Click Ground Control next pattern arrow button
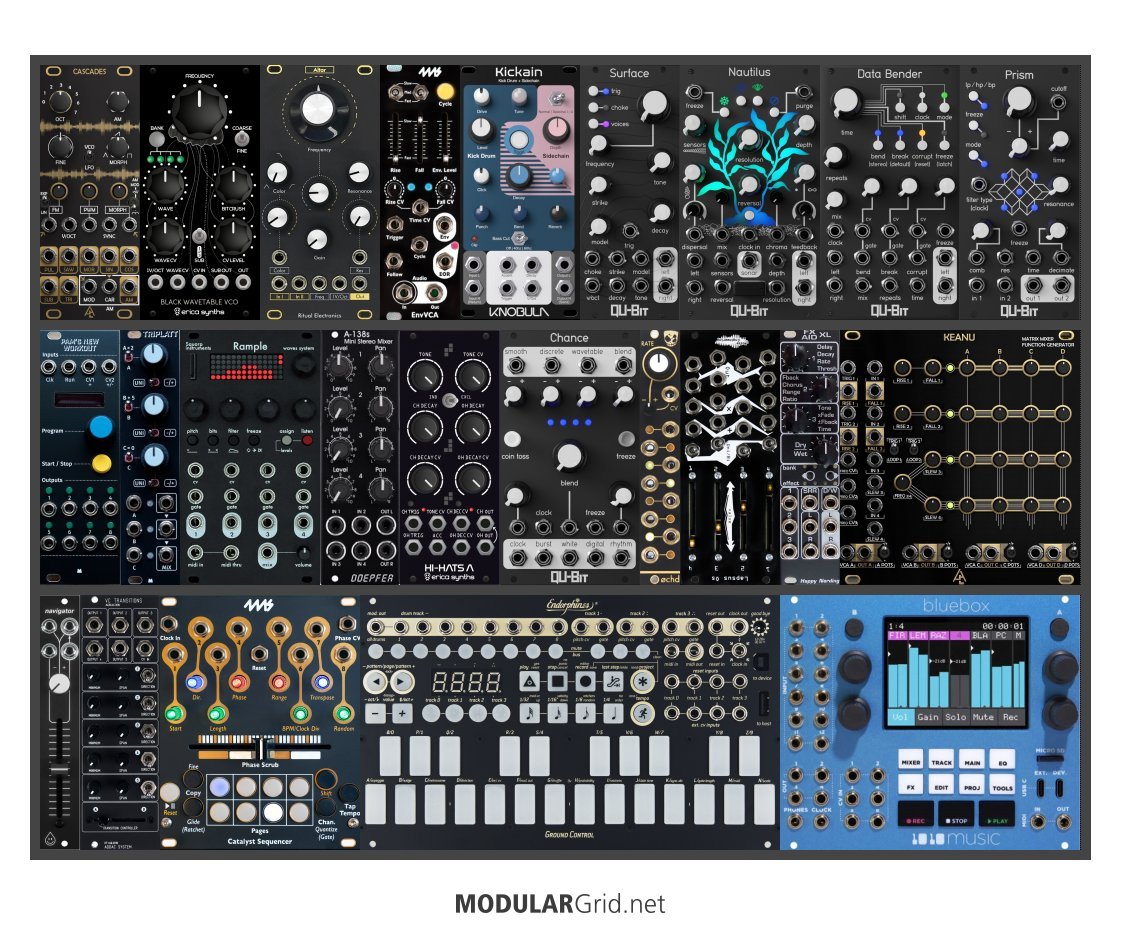1121x925 pixels. click(402, 681)
